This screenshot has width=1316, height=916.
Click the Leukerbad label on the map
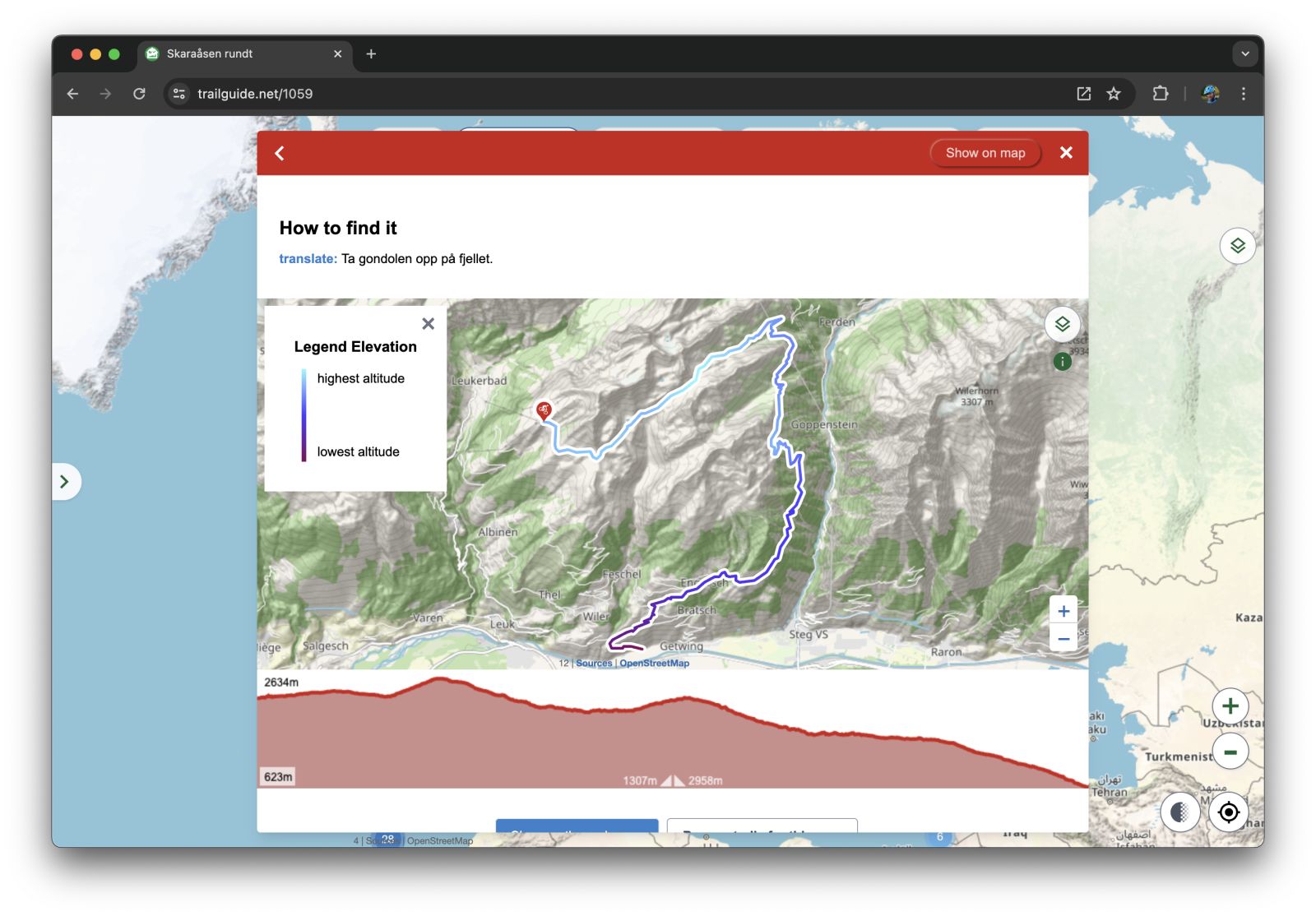479,381
